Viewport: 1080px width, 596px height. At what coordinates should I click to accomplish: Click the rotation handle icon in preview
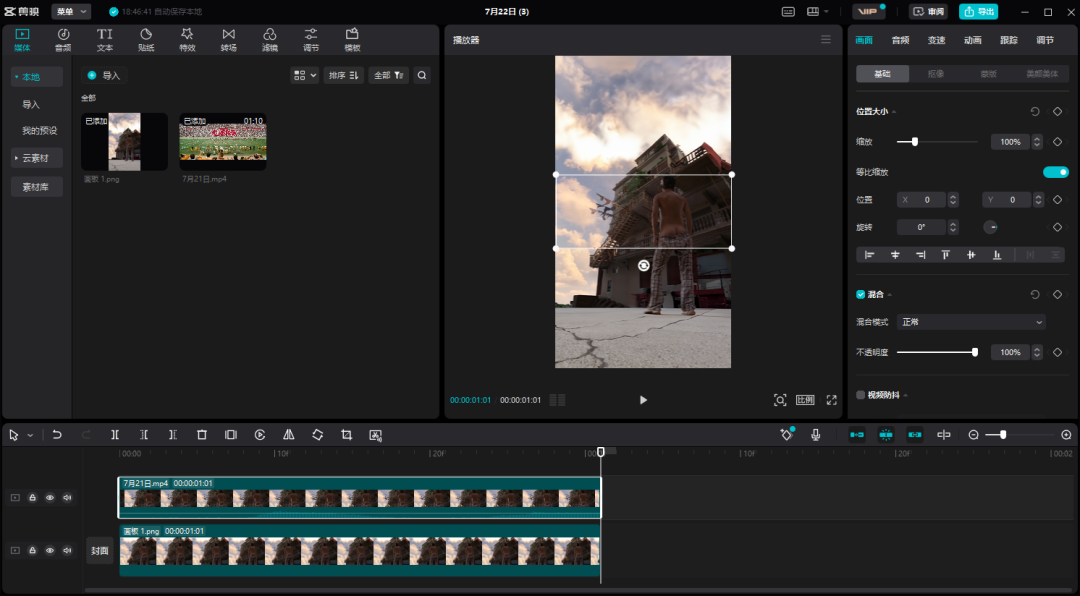(x=643, y=265)
